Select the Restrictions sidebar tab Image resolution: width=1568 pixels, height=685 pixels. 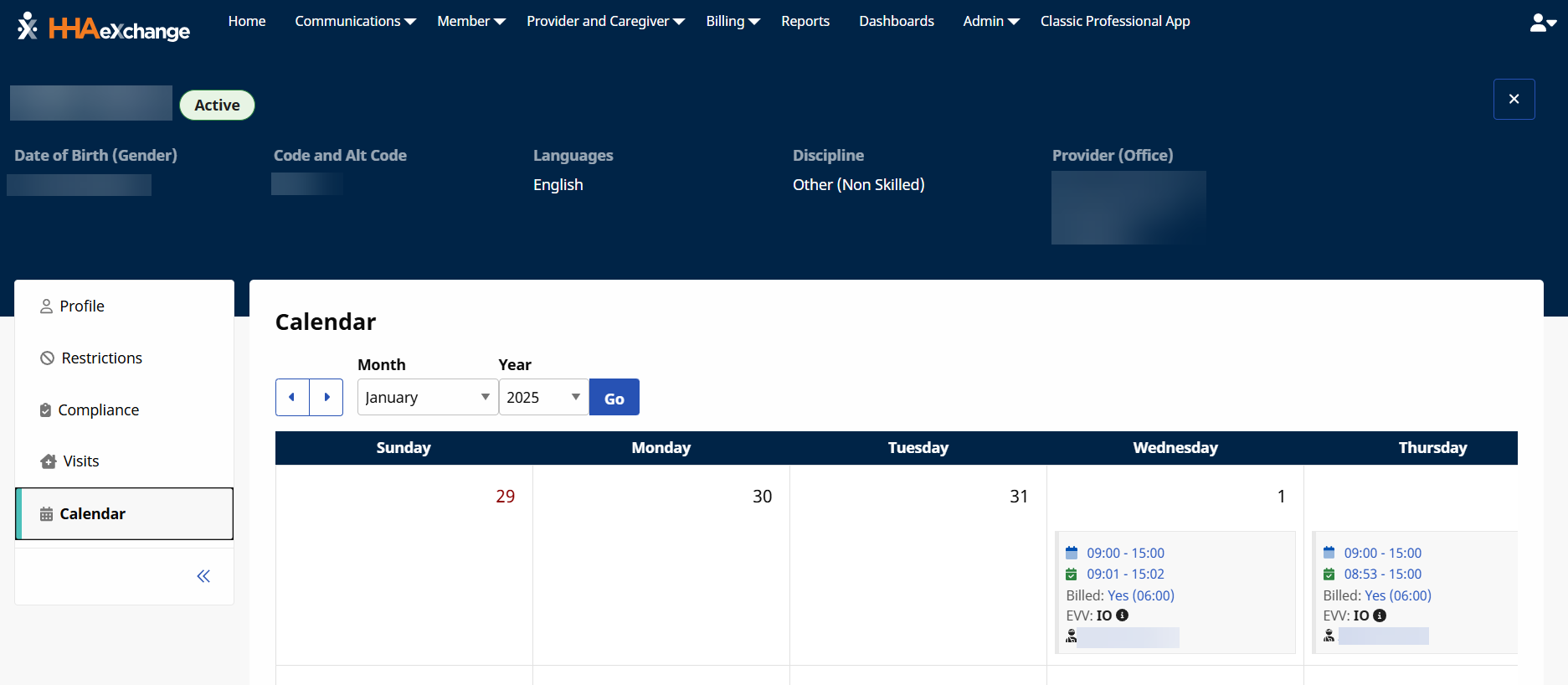[x=124, y=358]
